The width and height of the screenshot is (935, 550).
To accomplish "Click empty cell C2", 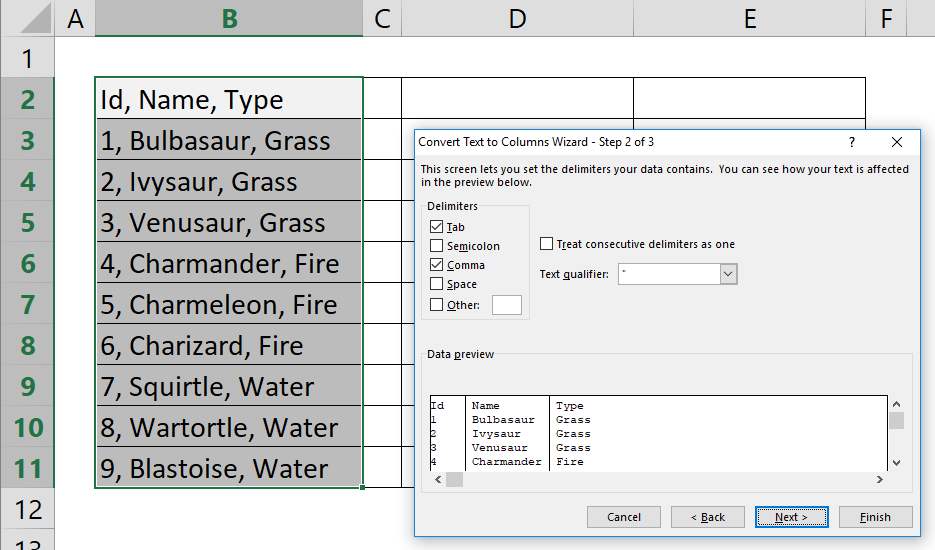I will pos(382,98).
